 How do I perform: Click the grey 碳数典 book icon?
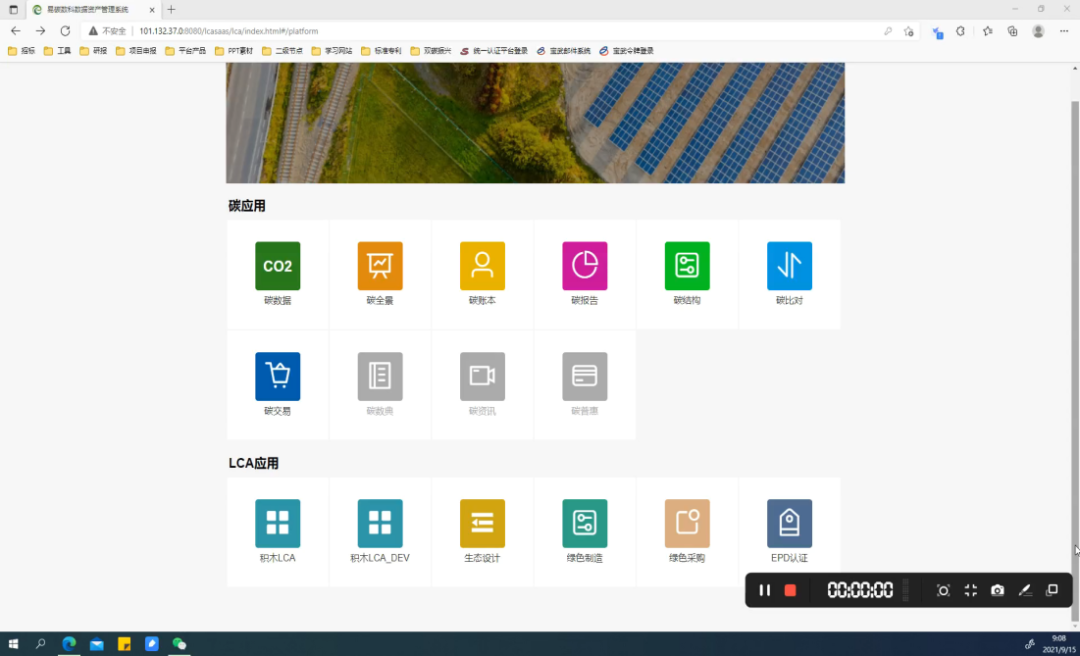coord(380,376)
